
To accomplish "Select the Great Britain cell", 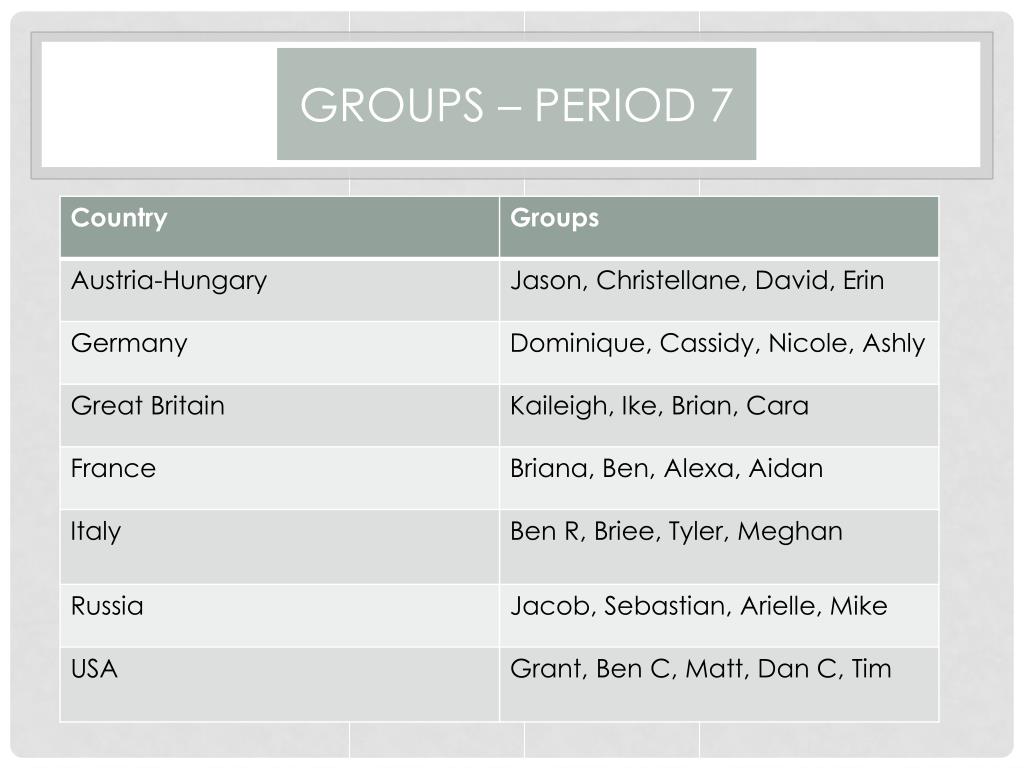I will (280, 415).
